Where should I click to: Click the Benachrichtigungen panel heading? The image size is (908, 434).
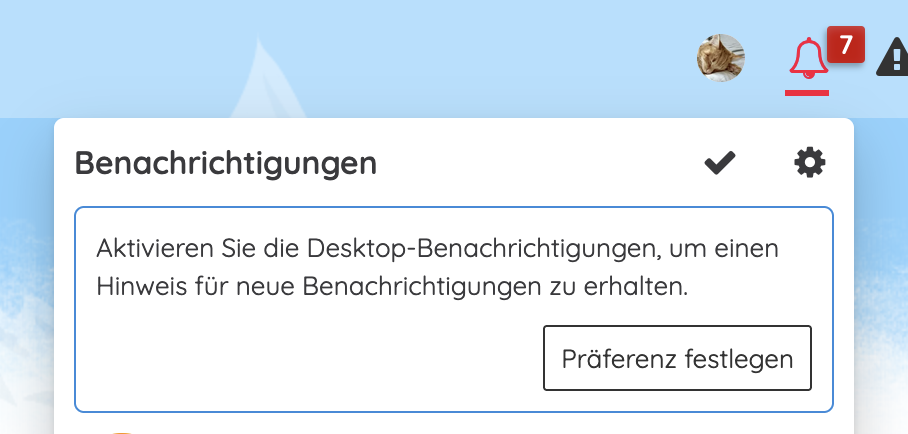[226, 163]
